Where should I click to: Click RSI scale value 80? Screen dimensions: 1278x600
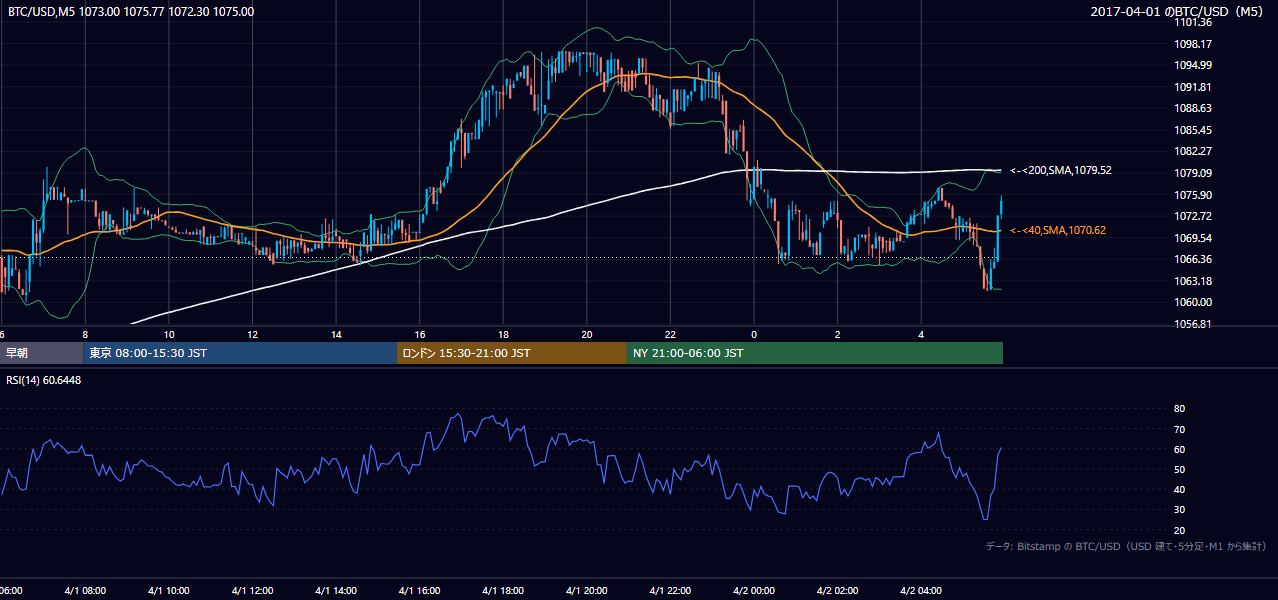1179,409
